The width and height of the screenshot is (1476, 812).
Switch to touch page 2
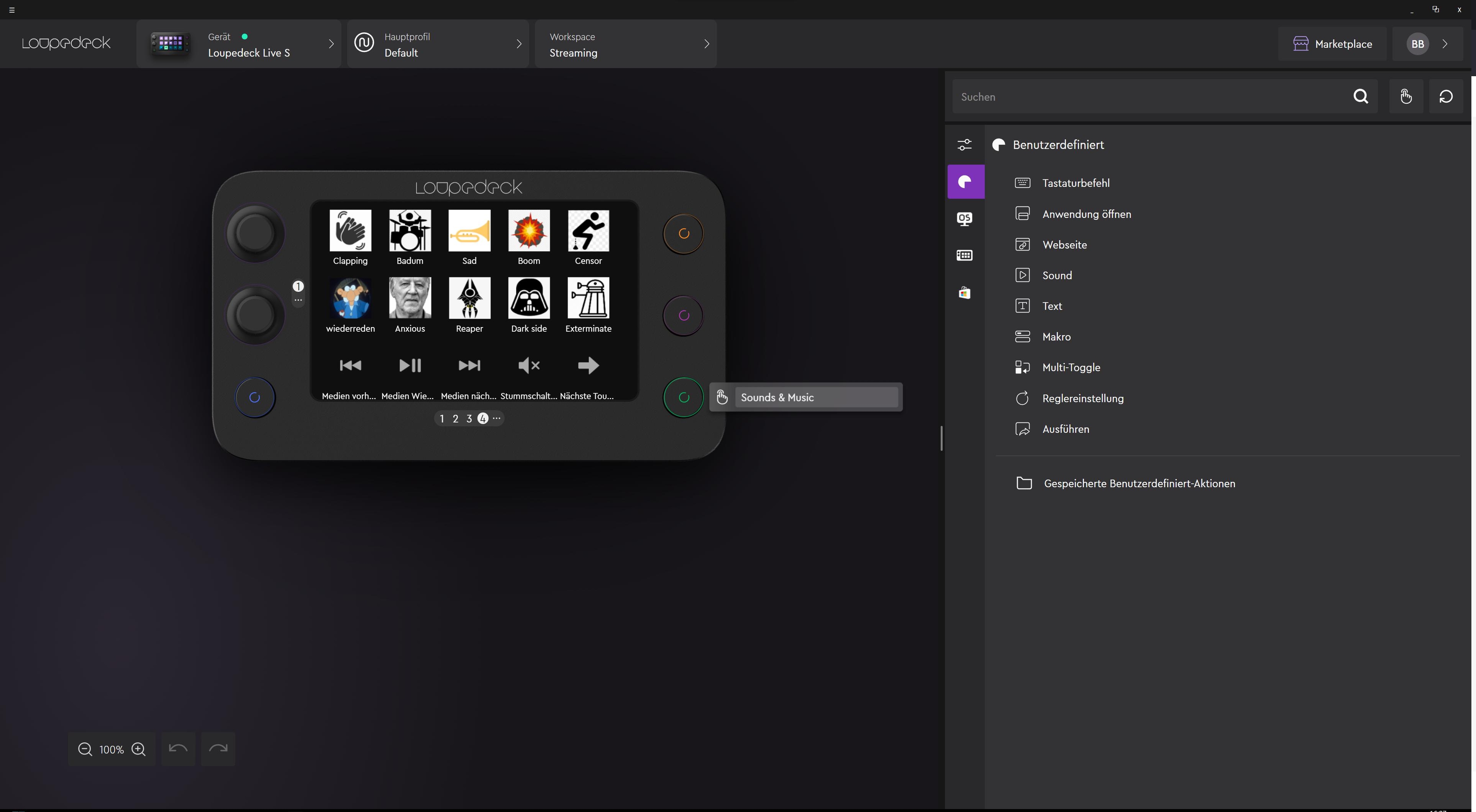[x=455, y=419]
